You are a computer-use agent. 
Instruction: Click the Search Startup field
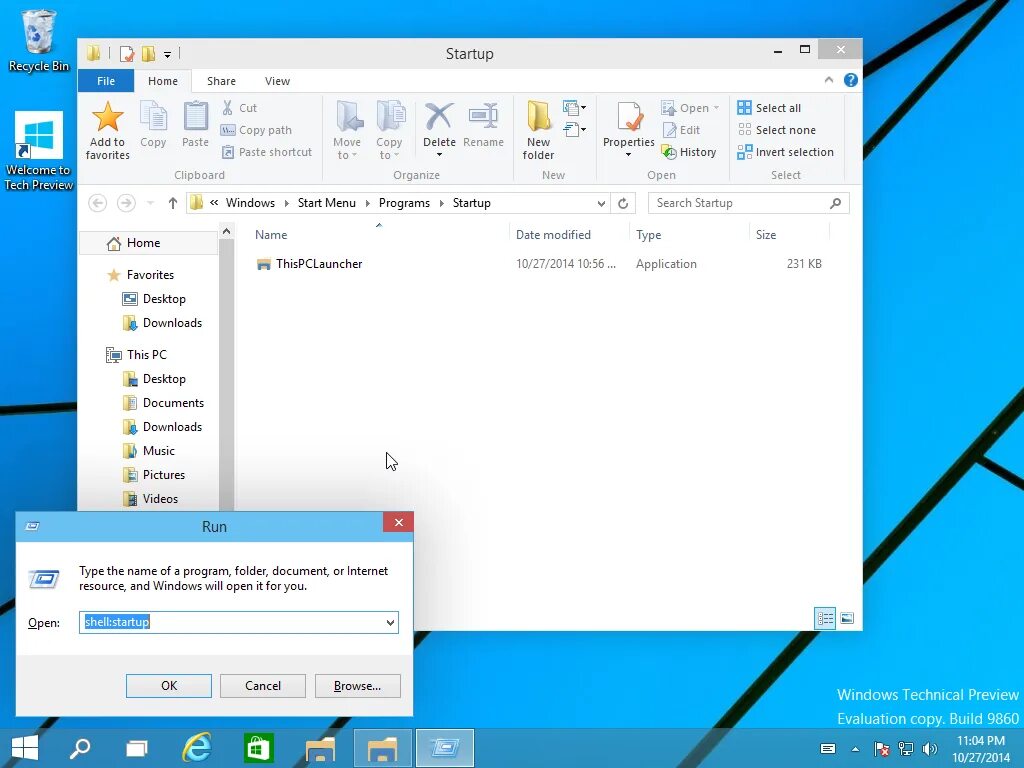[748, 203]
